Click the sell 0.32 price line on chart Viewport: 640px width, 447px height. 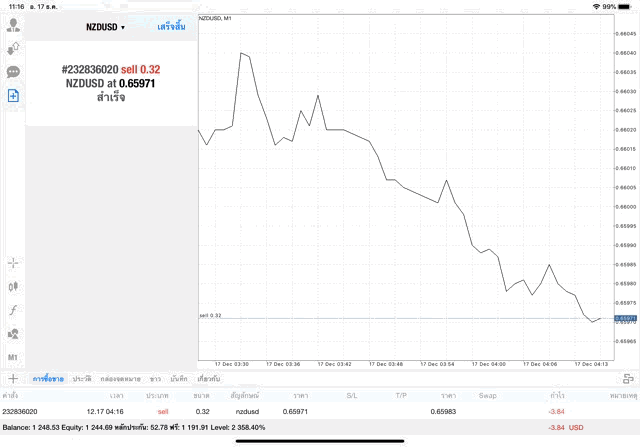(x=400, y=318)
